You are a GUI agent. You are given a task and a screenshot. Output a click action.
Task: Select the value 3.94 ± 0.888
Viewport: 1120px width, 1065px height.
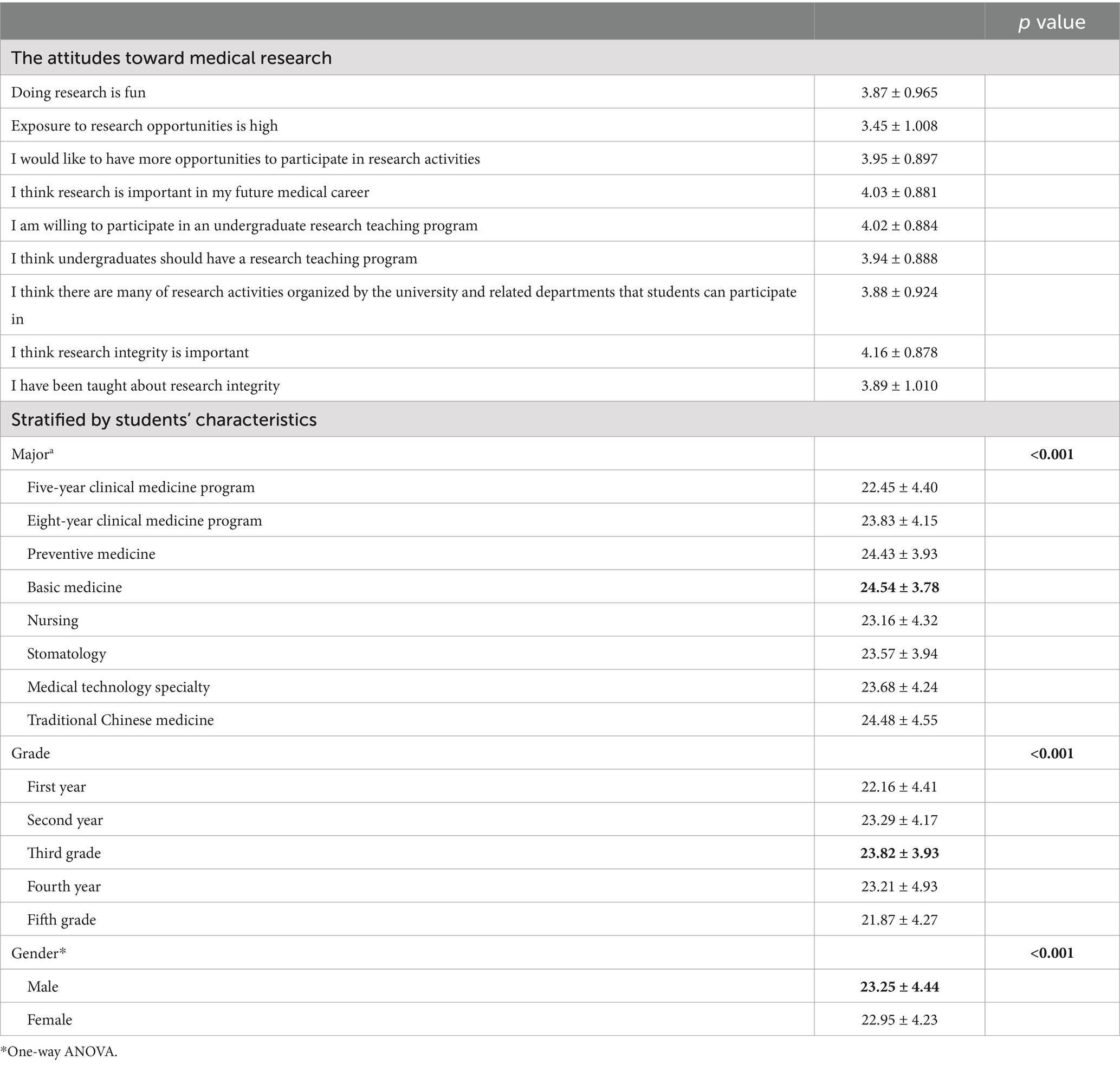[899, 259]
